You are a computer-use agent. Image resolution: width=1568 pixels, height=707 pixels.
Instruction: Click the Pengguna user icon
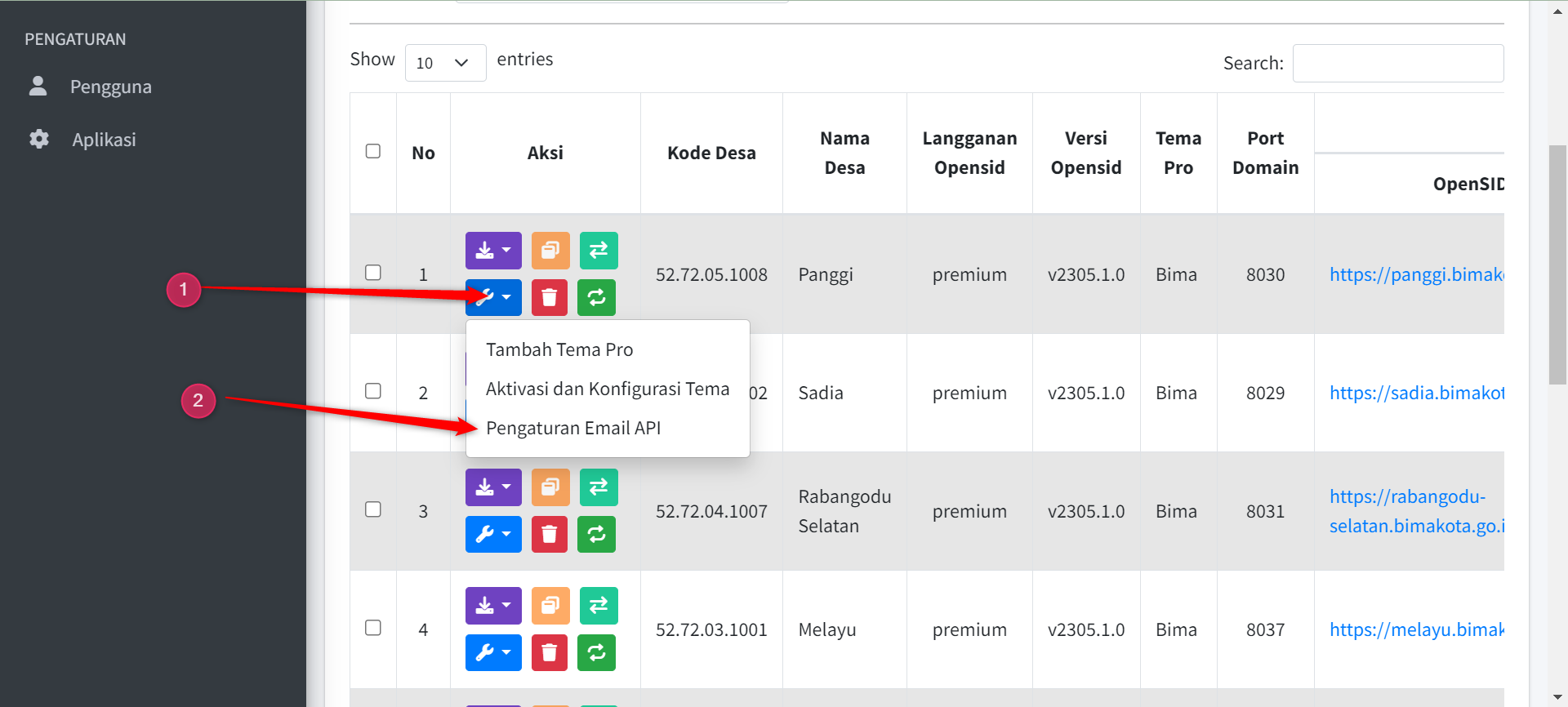coord(38,86)
